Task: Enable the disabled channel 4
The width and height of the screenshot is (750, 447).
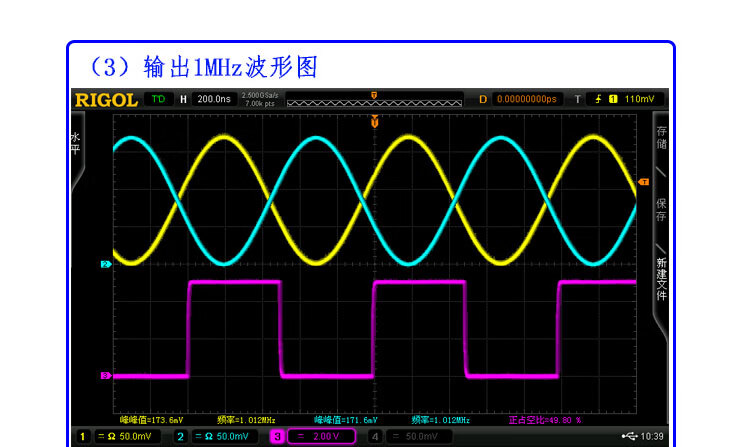Action: coord(410,436)
